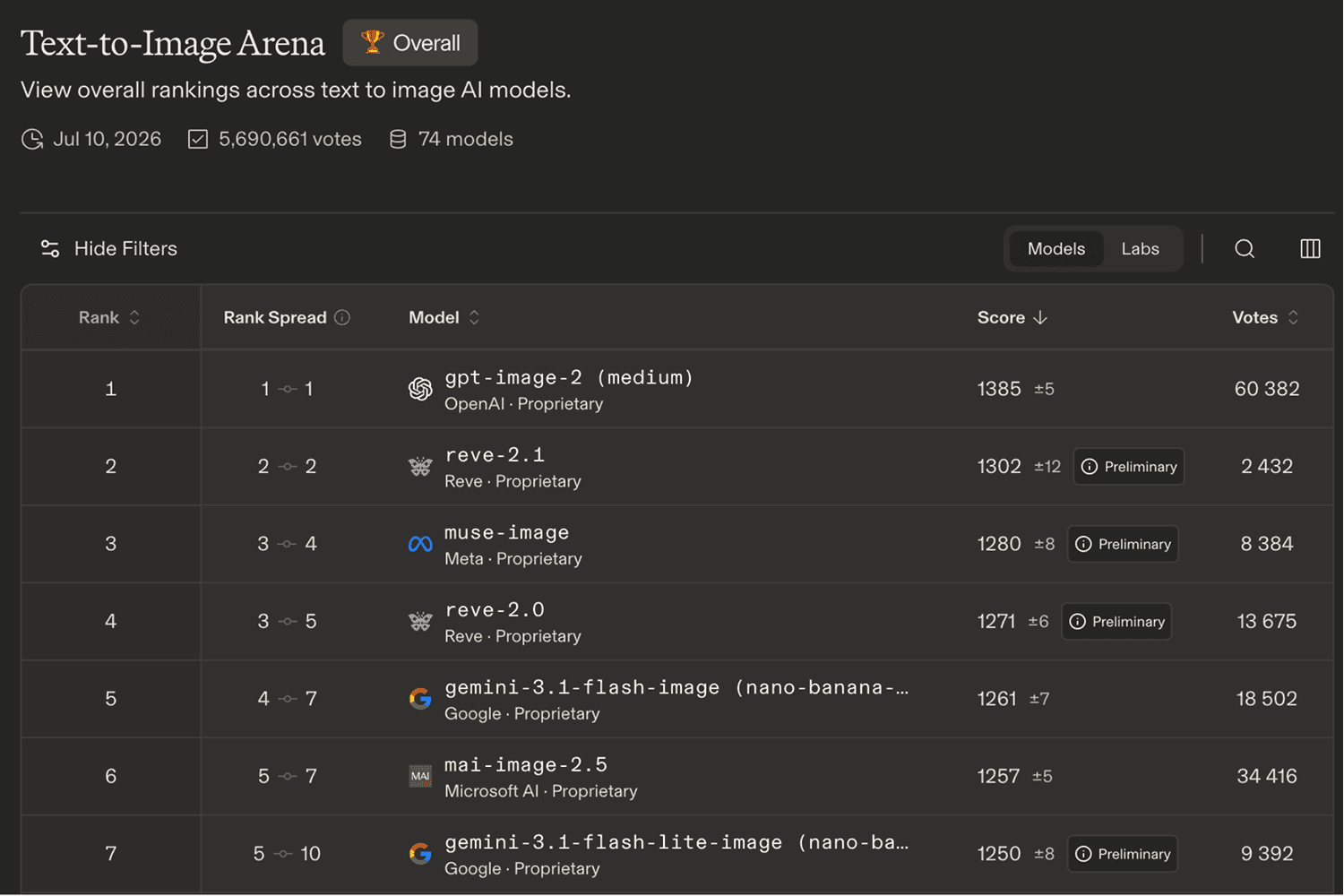Click the vote count 9 392
This screenshot has width=1344, height=896.
(1267, 854)
